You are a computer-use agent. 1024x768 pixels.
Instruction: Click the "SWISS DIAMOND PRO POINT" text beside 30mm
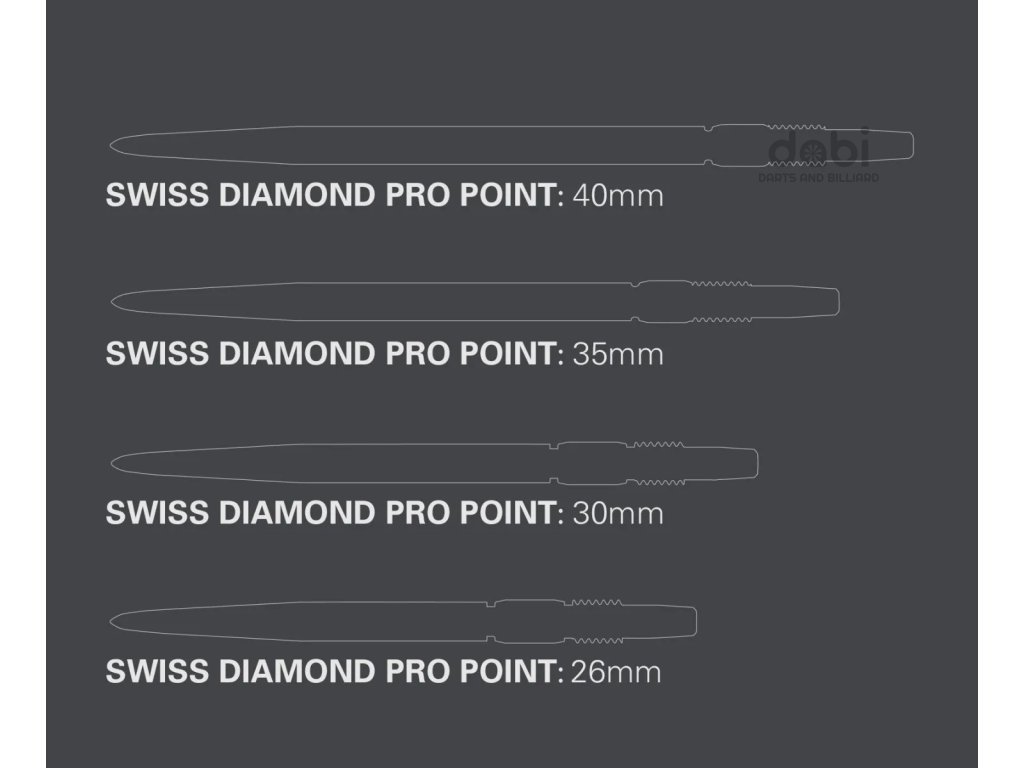point(330,512)
